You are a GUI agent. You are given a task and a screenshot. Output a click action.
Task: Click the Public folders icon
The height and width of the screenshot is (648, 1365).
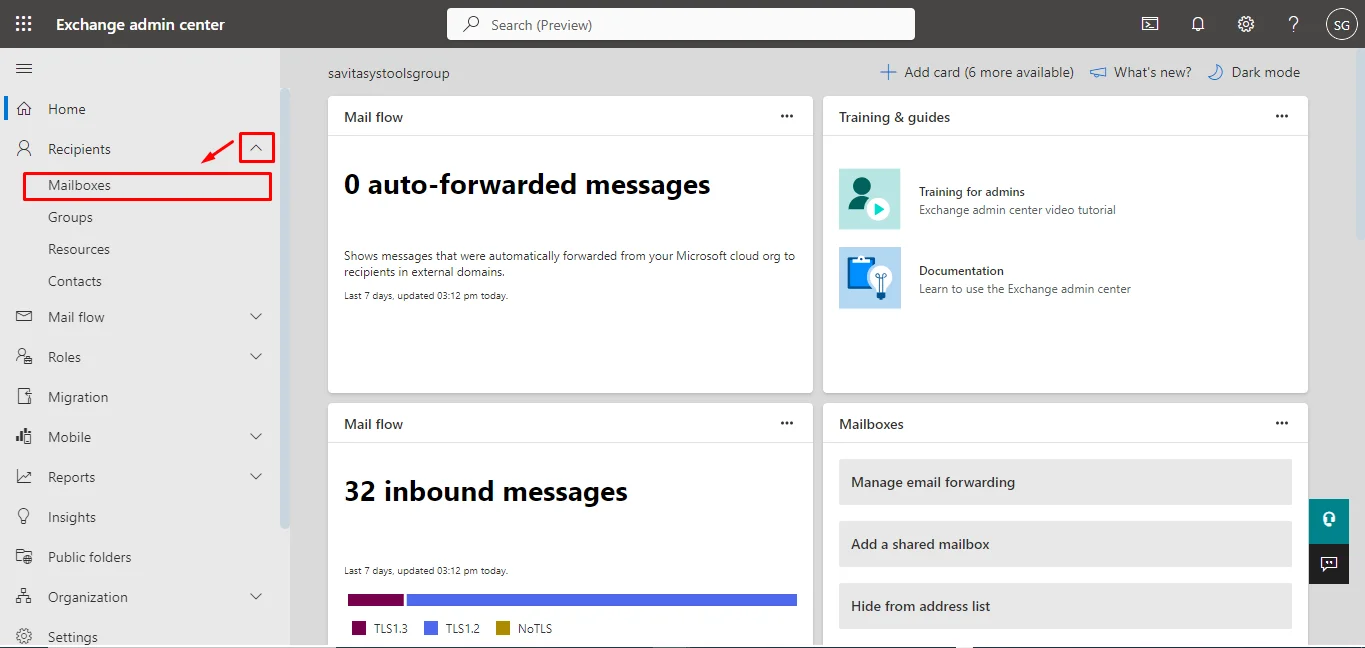pyautogui.click(x=25, y=556)
